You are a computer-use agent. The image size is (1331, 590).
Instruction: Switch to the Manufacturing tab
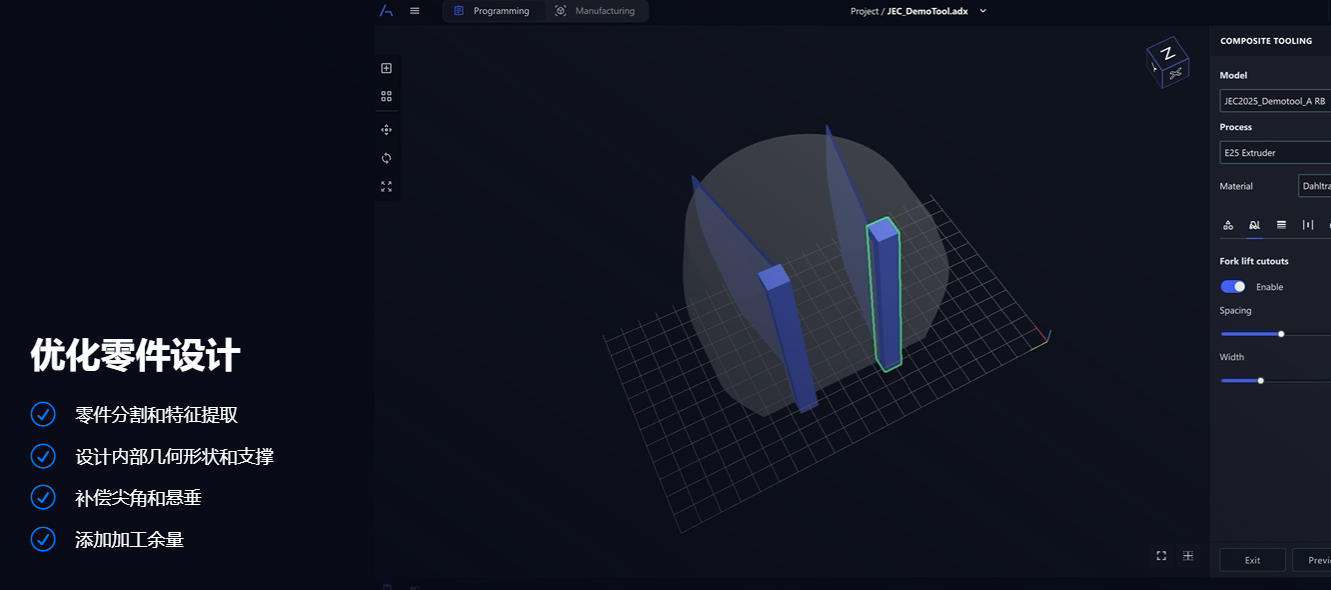[x=596, y=11]
